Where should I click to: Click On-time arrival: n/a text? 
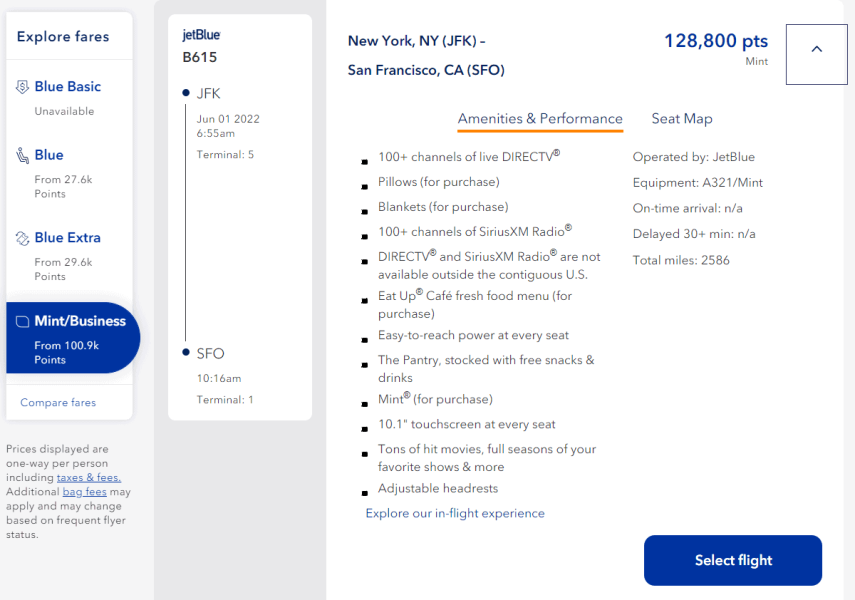coord(688,208)
